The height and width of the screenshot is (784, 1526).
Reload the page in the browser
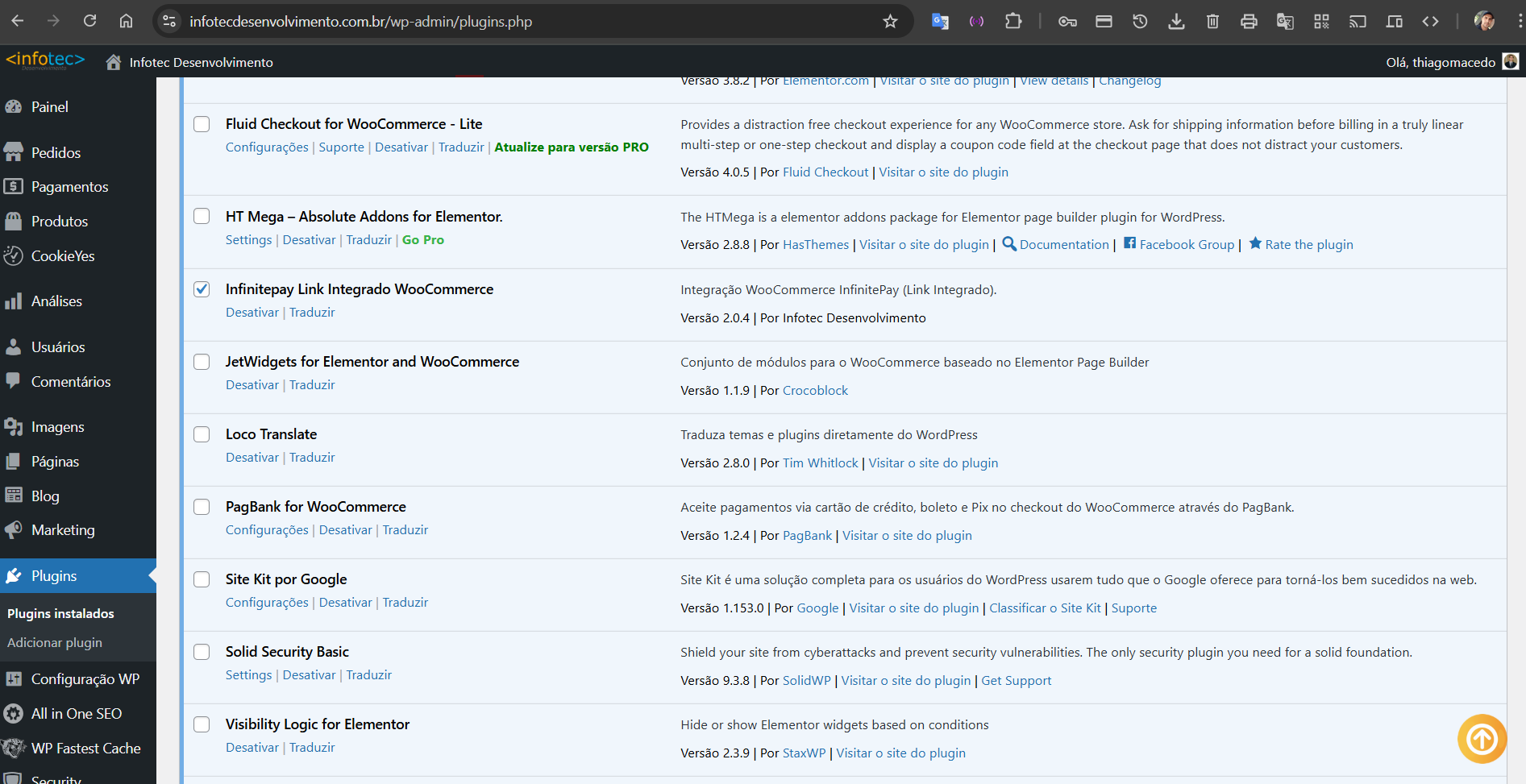[x=89, y=22]
